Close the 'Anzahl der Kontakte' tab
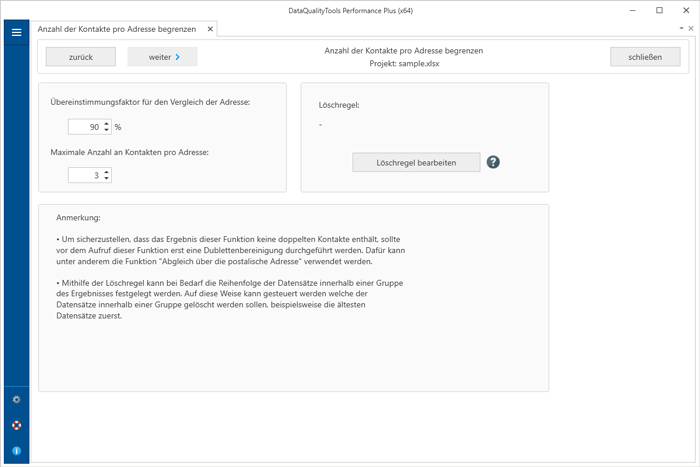This screenshot has height=467, width=700. pyautogui.click(x=210, y=29)
